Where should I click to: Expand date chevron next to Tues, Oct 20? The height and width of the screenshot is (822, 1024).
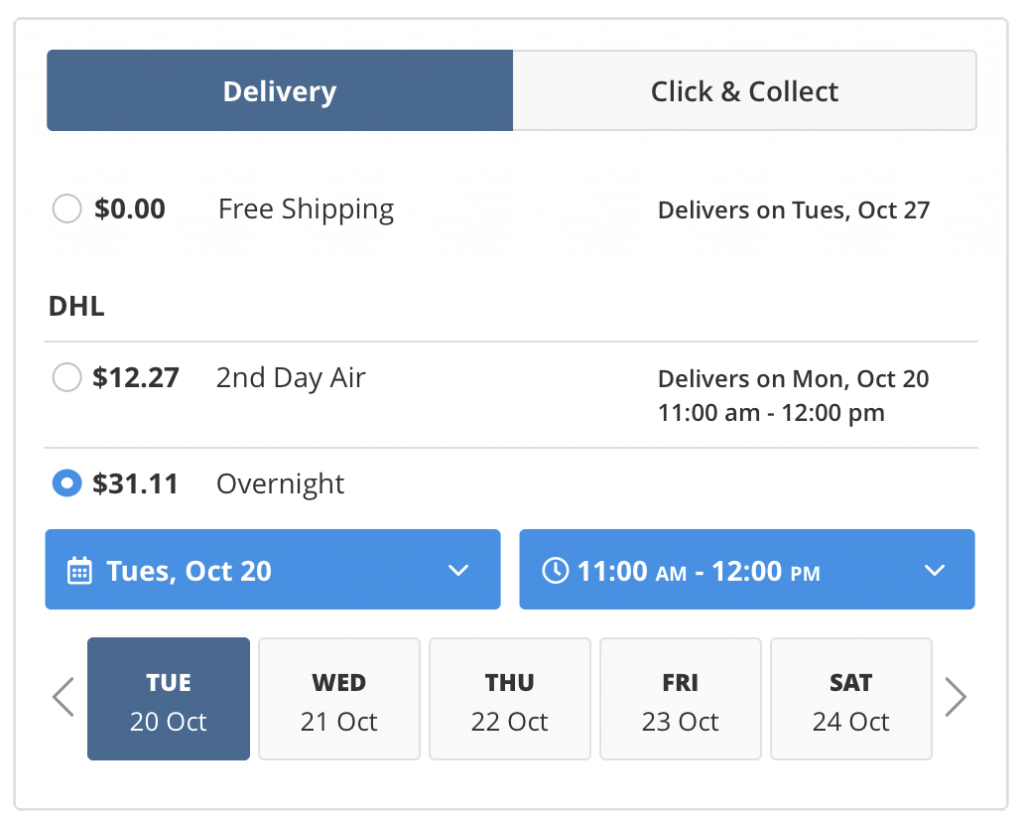pos(458,571)
